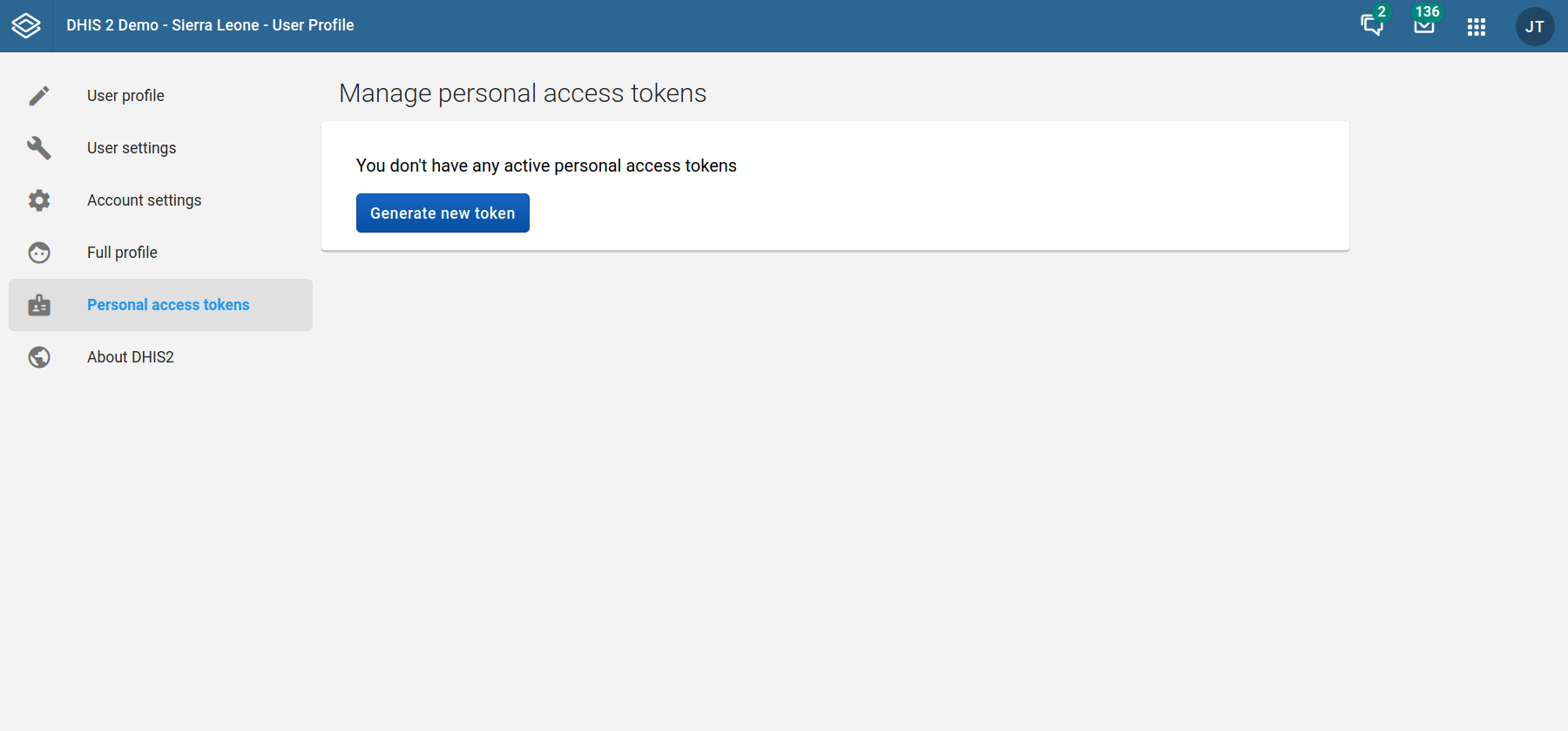Screen dimensions: 1568x731
Task: Click the DHIS 2 Demo header title
Action: 210,25
